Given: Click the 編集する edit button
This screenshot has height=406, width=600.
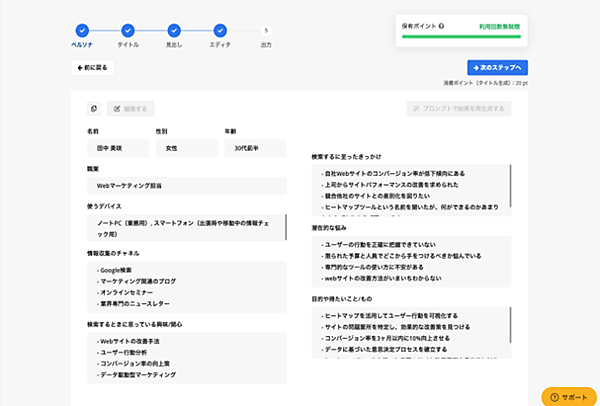Looking at the screenshot, I should 131,108.
